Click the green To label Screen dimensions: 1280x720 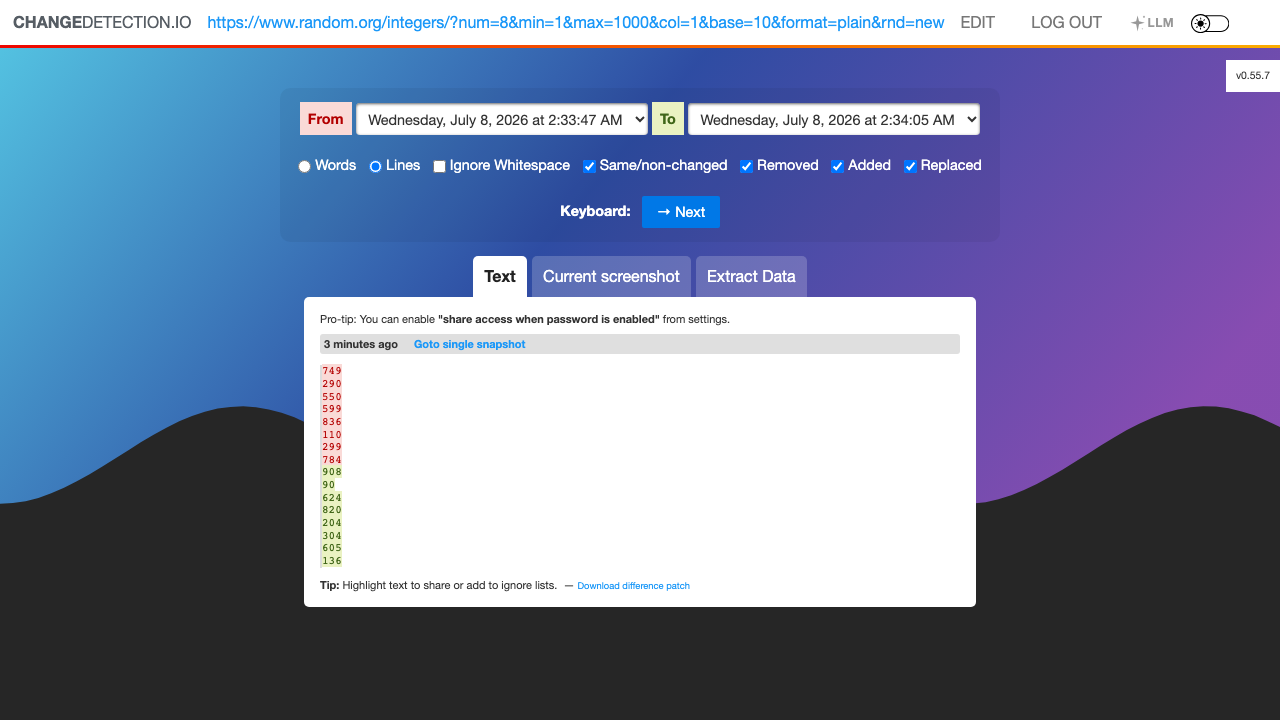pos(668,119)
